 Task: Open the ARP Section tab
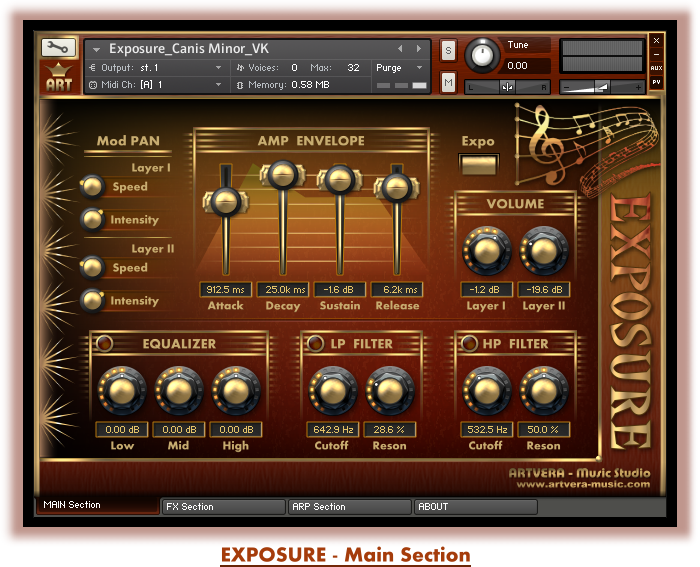[x=350, y=507]
